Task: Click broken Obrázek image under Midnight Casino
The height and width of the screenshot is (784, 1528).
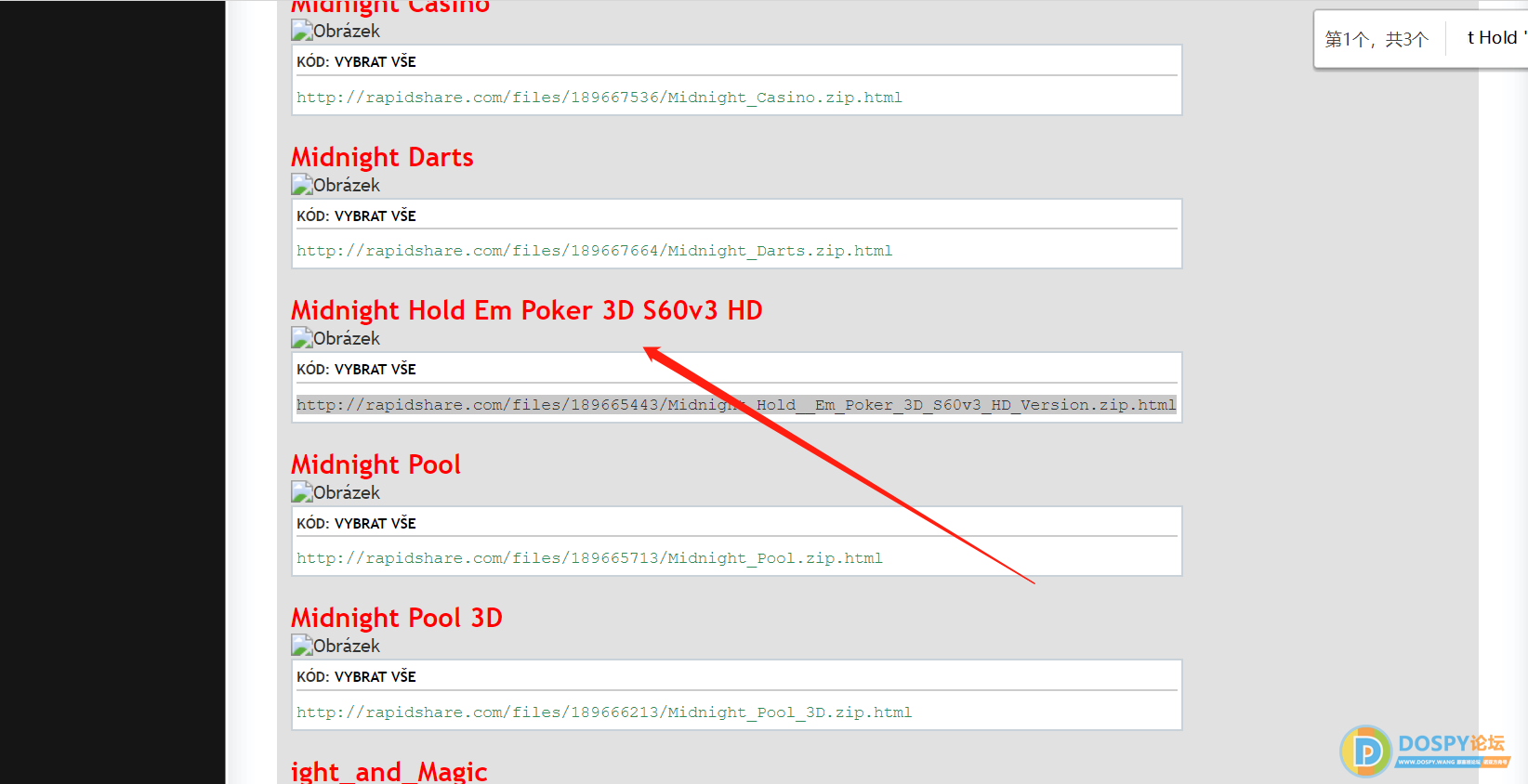Action: 336,31
